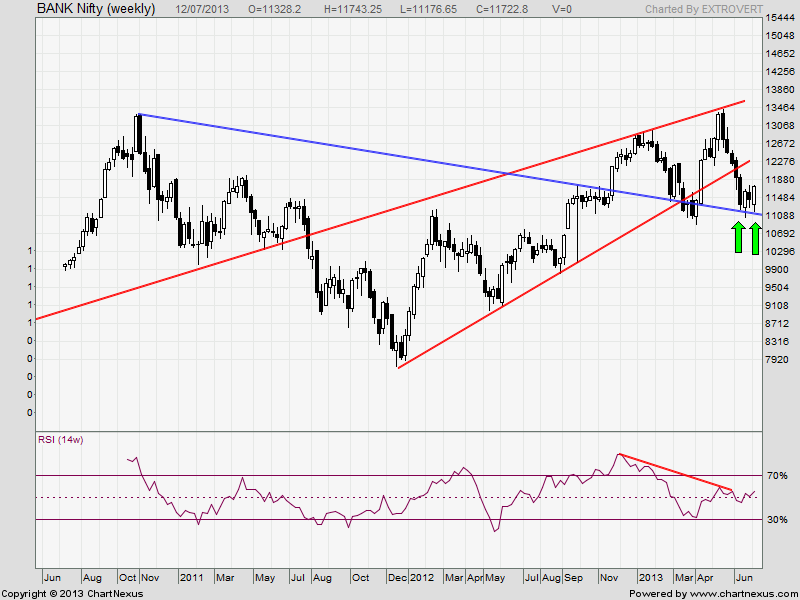Select the BANK Nifty (weekly) chart title
The image size is (800, 600).
click(x=95, y=9)
